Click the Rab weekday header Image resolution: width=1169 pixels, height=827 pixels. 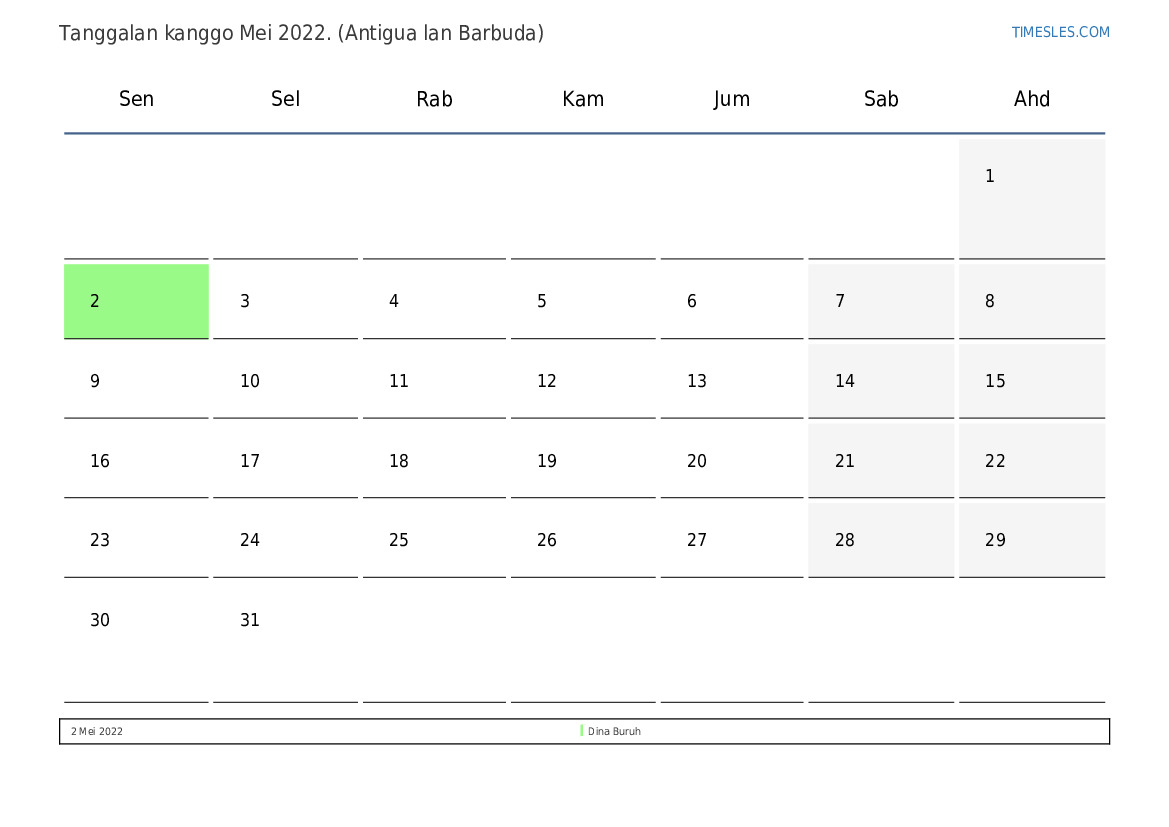click(434, 99)
